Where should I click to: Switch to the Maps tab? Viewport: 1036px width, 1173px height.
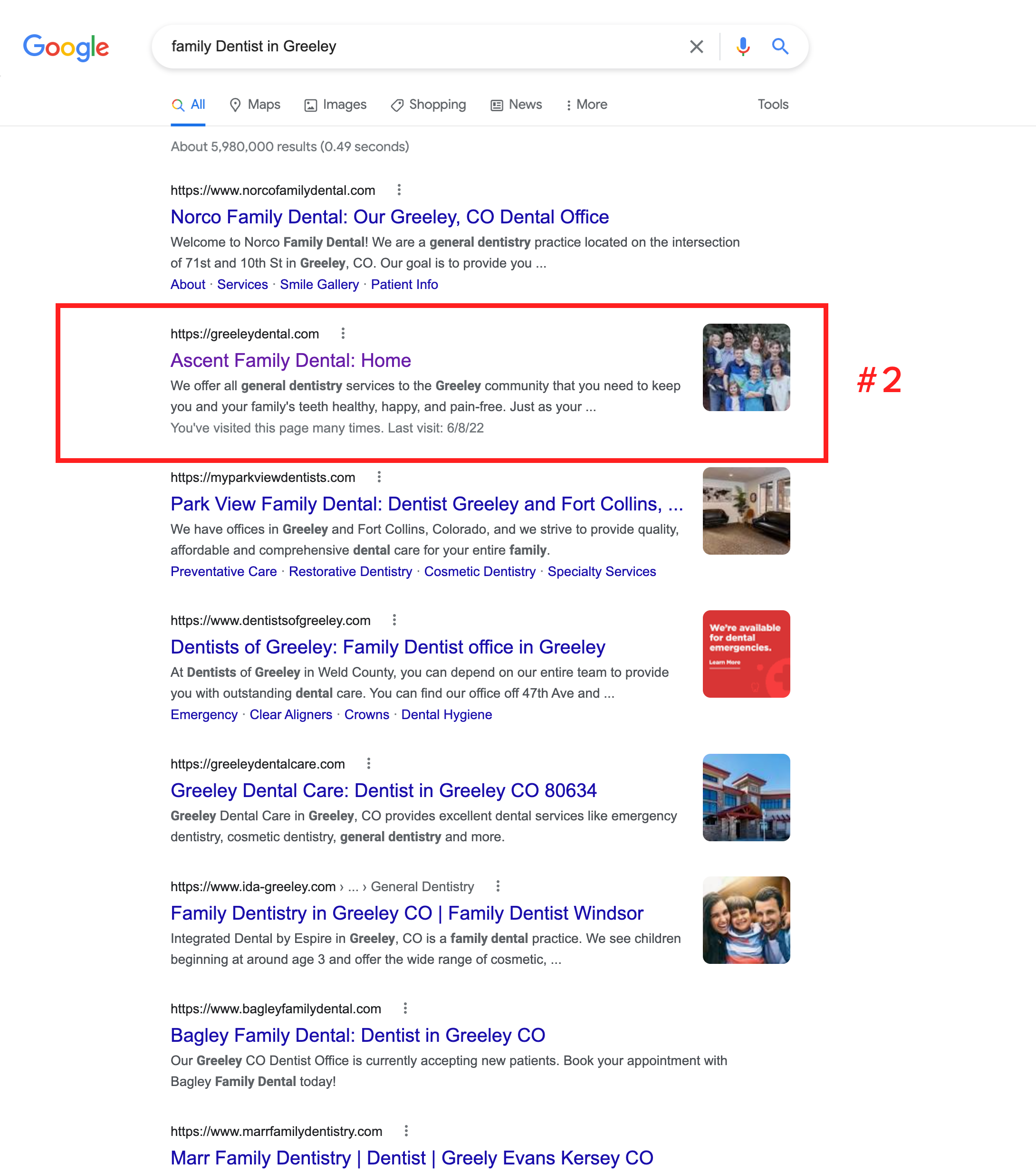tap(255, 105)
